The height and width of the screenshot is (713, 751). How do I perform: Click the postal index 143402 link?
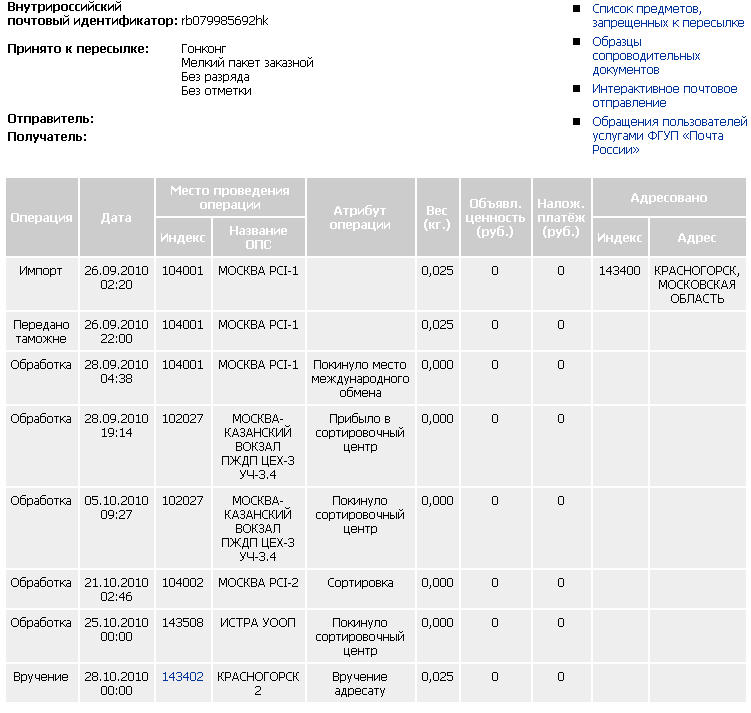tap(182, 677)
